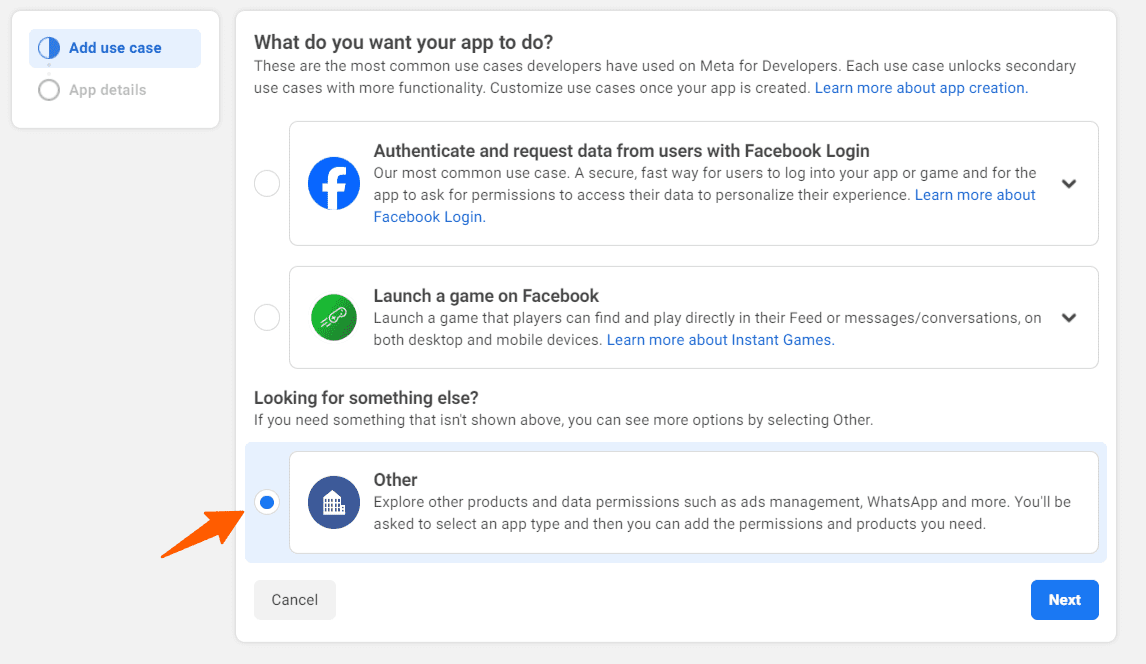Click the green game controller icon
The image size is (1146, 664).
point(334,318)
